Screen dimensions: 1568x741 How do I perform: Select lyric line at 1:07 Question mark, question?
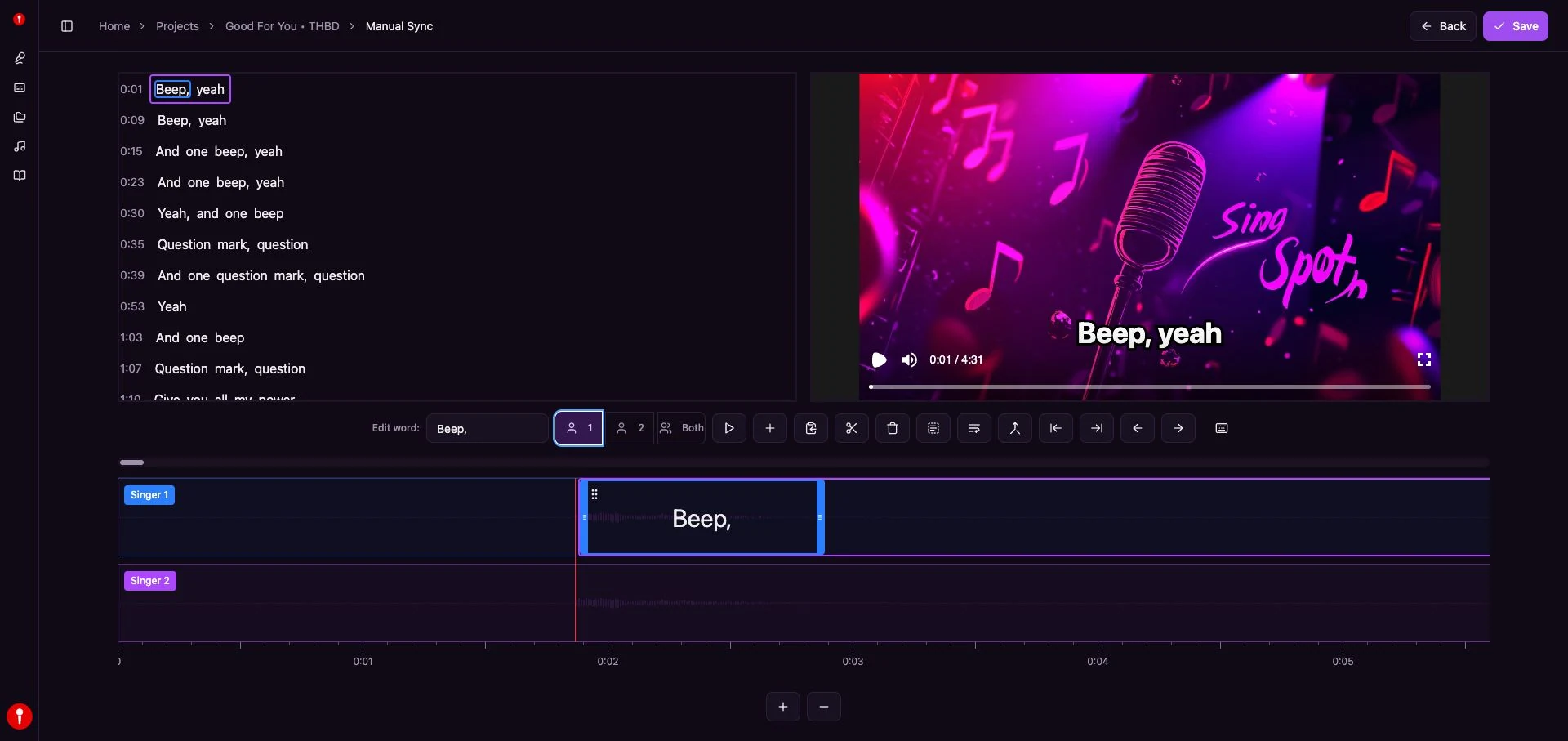click(x=230, y=368)
